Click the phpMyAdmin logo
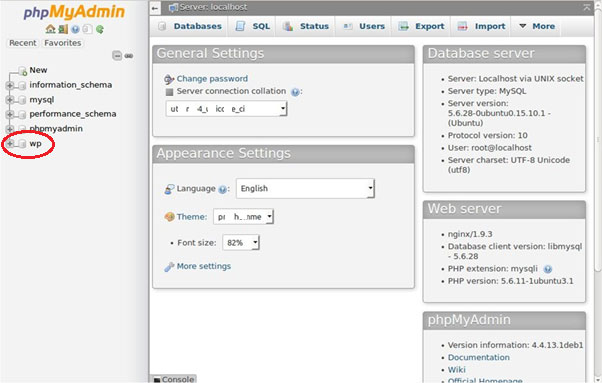602x383 pixels. pyautogui.click(x=74, y=12)
